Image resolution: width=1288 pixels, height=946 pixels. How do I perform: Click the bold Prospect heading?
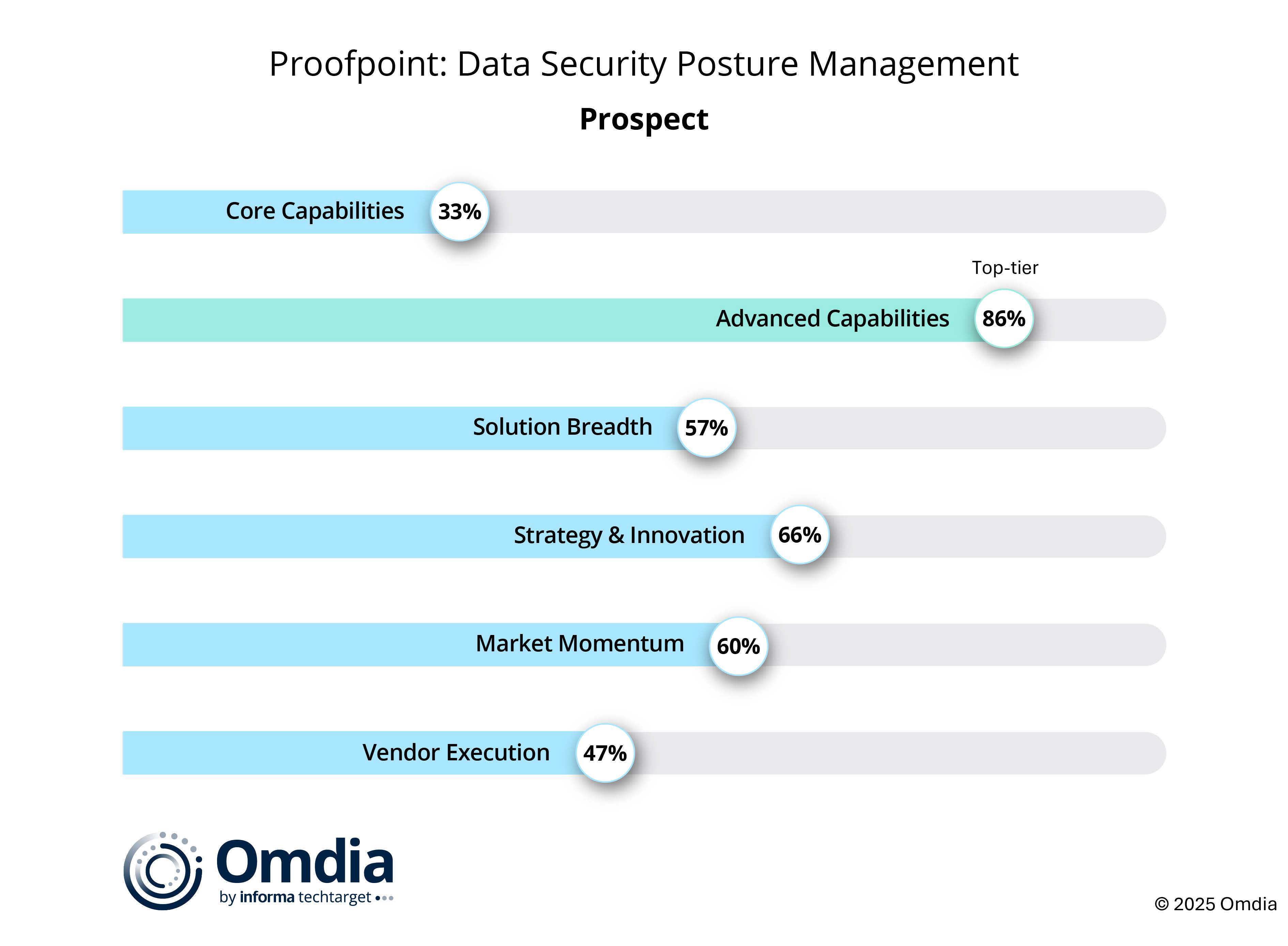point(644,119)
